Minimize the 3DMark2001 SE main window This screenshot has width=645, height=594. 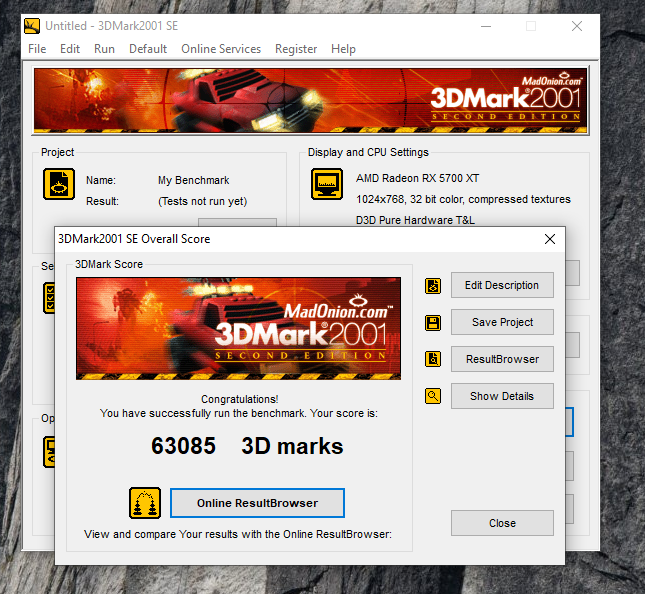[x=486, y=26]
